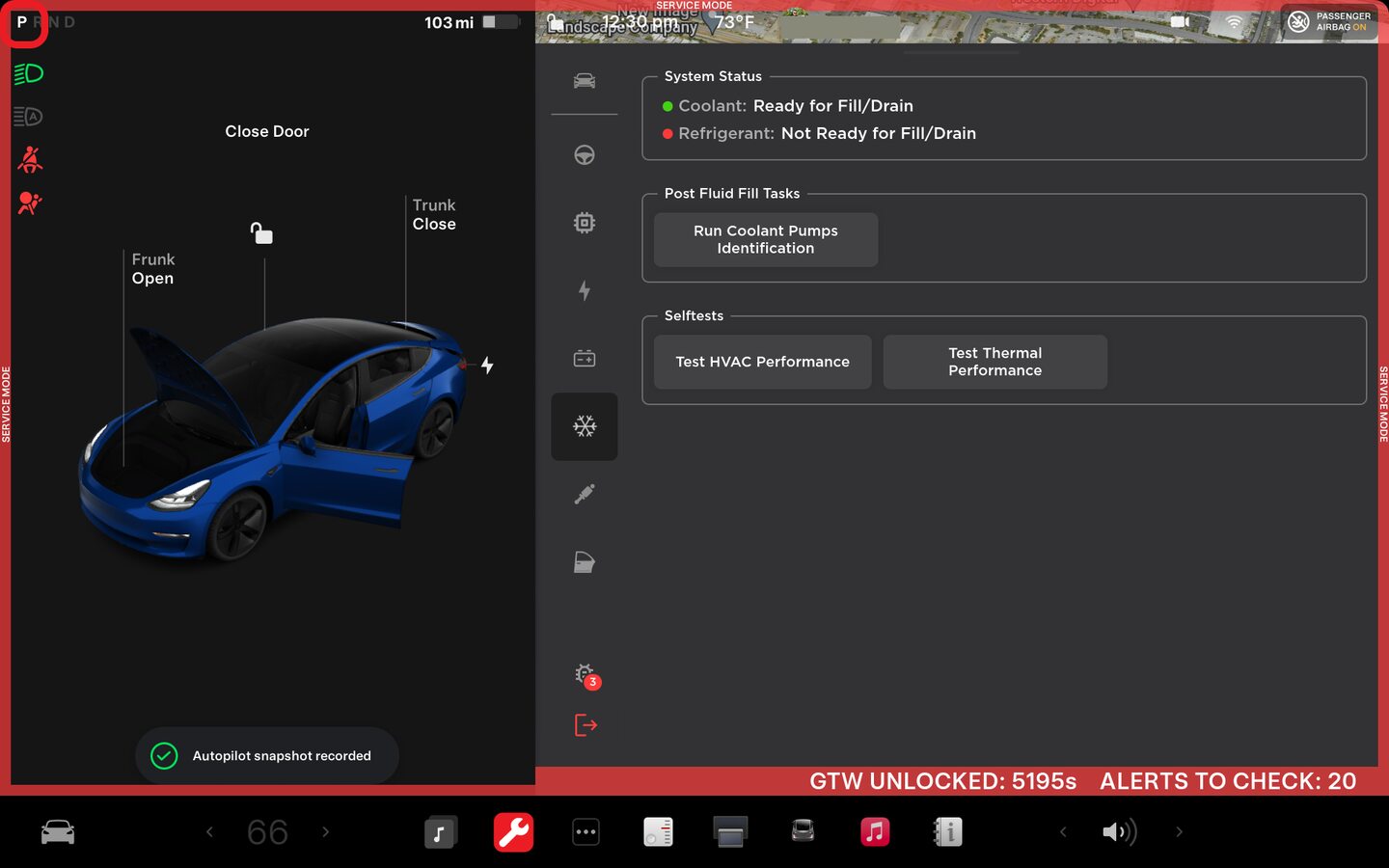Decrease temperature with left chevron beside 66
Image resolution: width=1389 pixels, height=868 pixels.
click(x=209, y=831)
